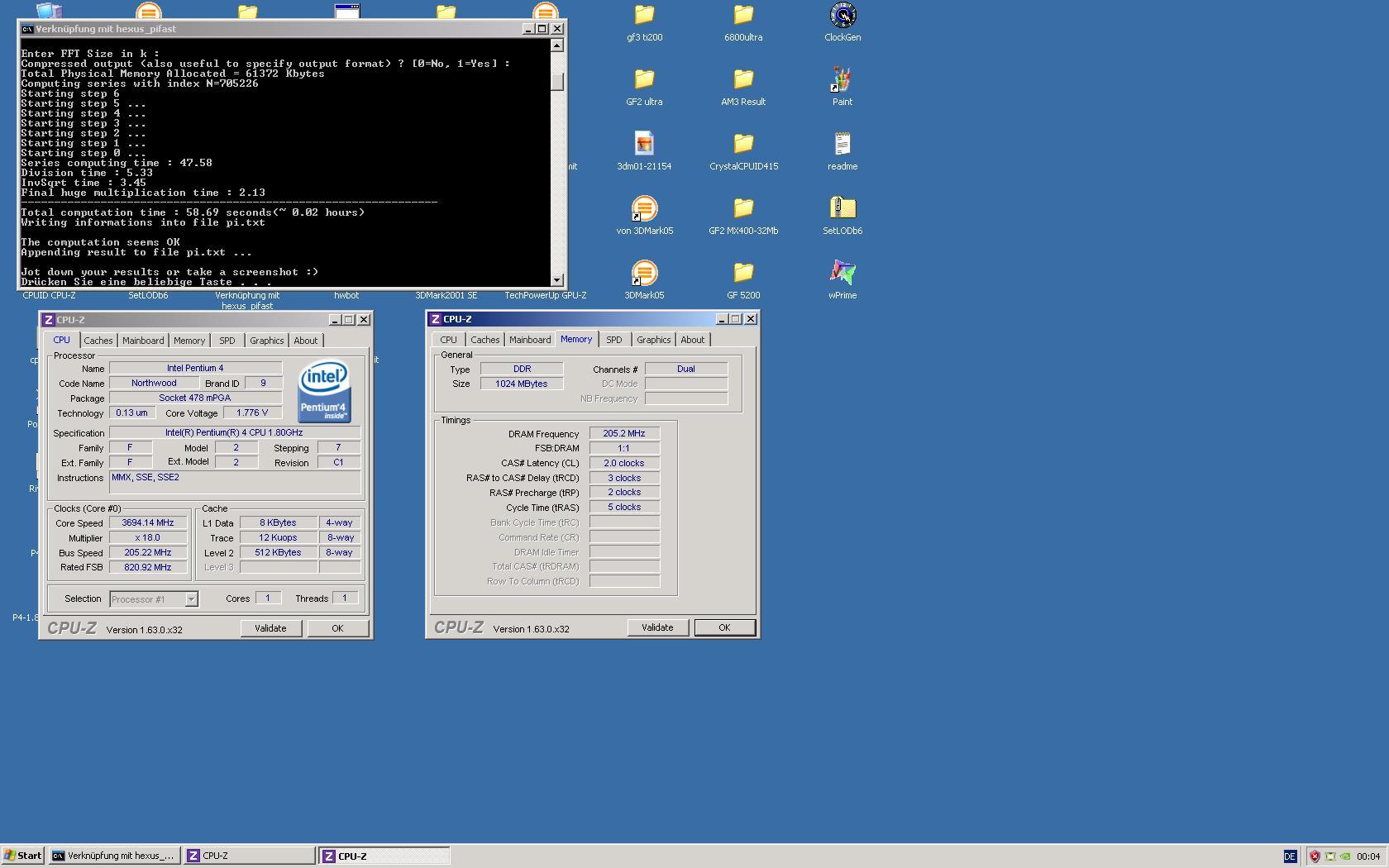1389x868 pixels.
Task: Open About tab in right CPU-Z window
Action: point(693,340)
